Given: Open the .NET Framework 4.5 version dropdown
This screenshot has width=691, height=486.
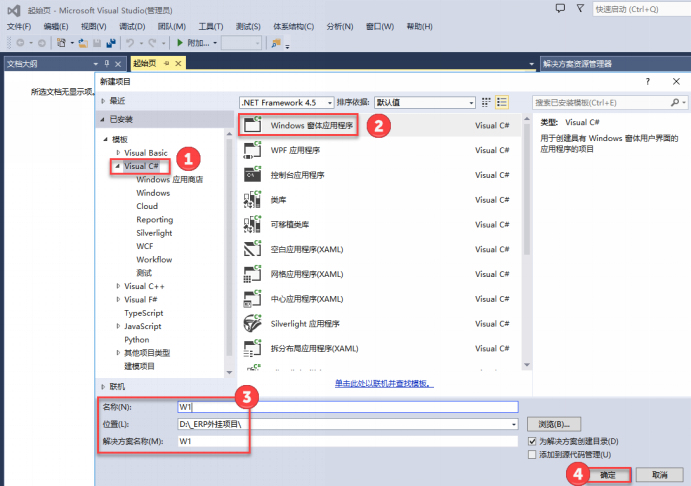Looking at the screenshot, I should point(285,102).
